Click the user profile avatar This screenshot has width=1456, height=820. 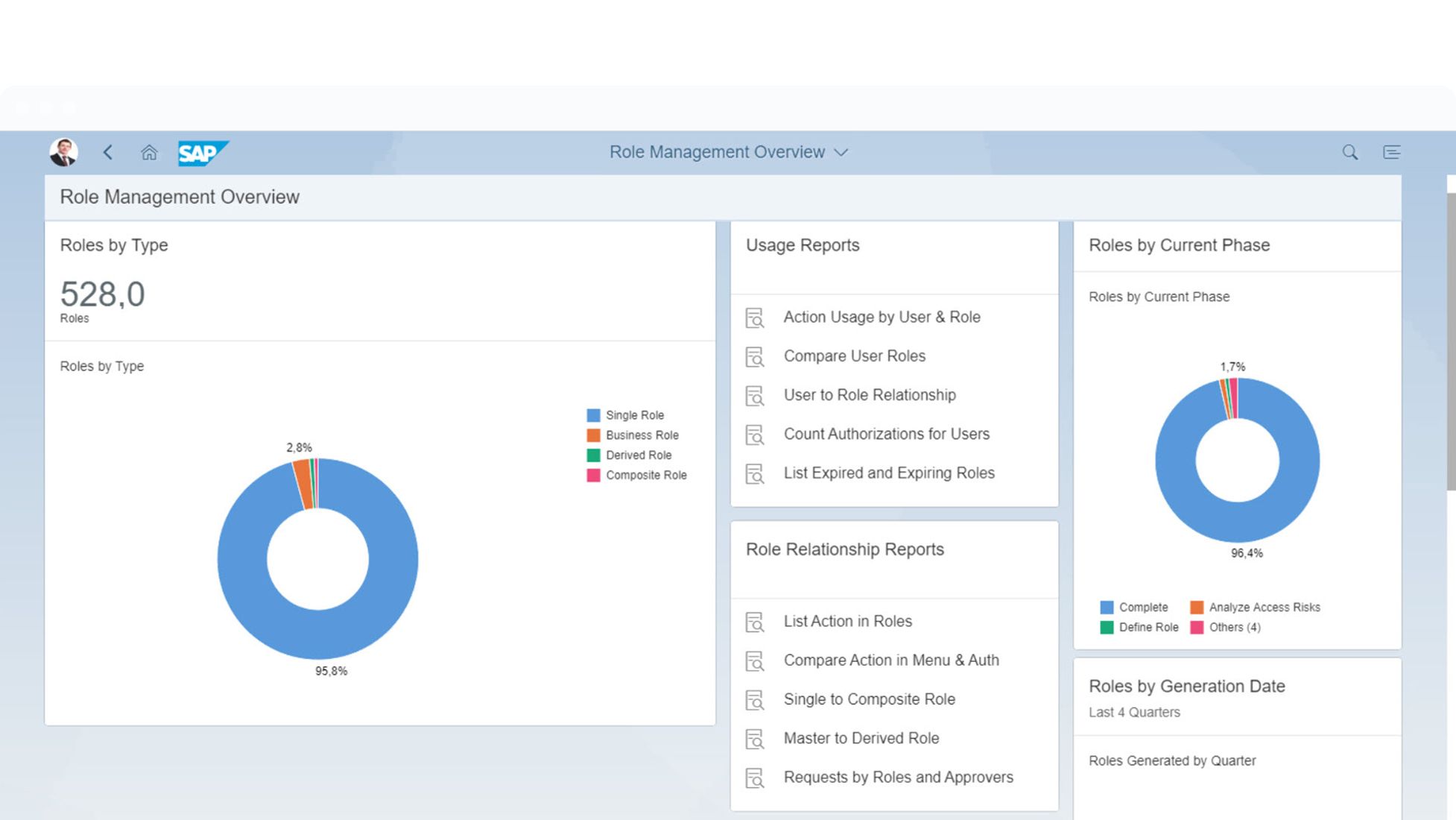[x=63, y=152]
